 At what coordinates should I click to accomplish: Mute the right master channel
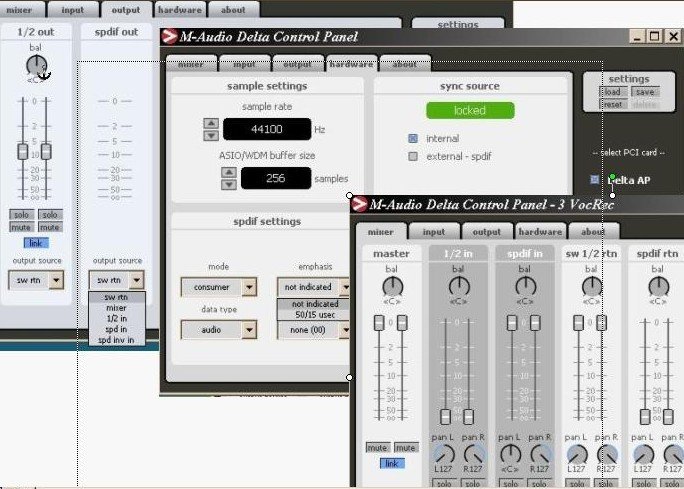coord(406,448)
